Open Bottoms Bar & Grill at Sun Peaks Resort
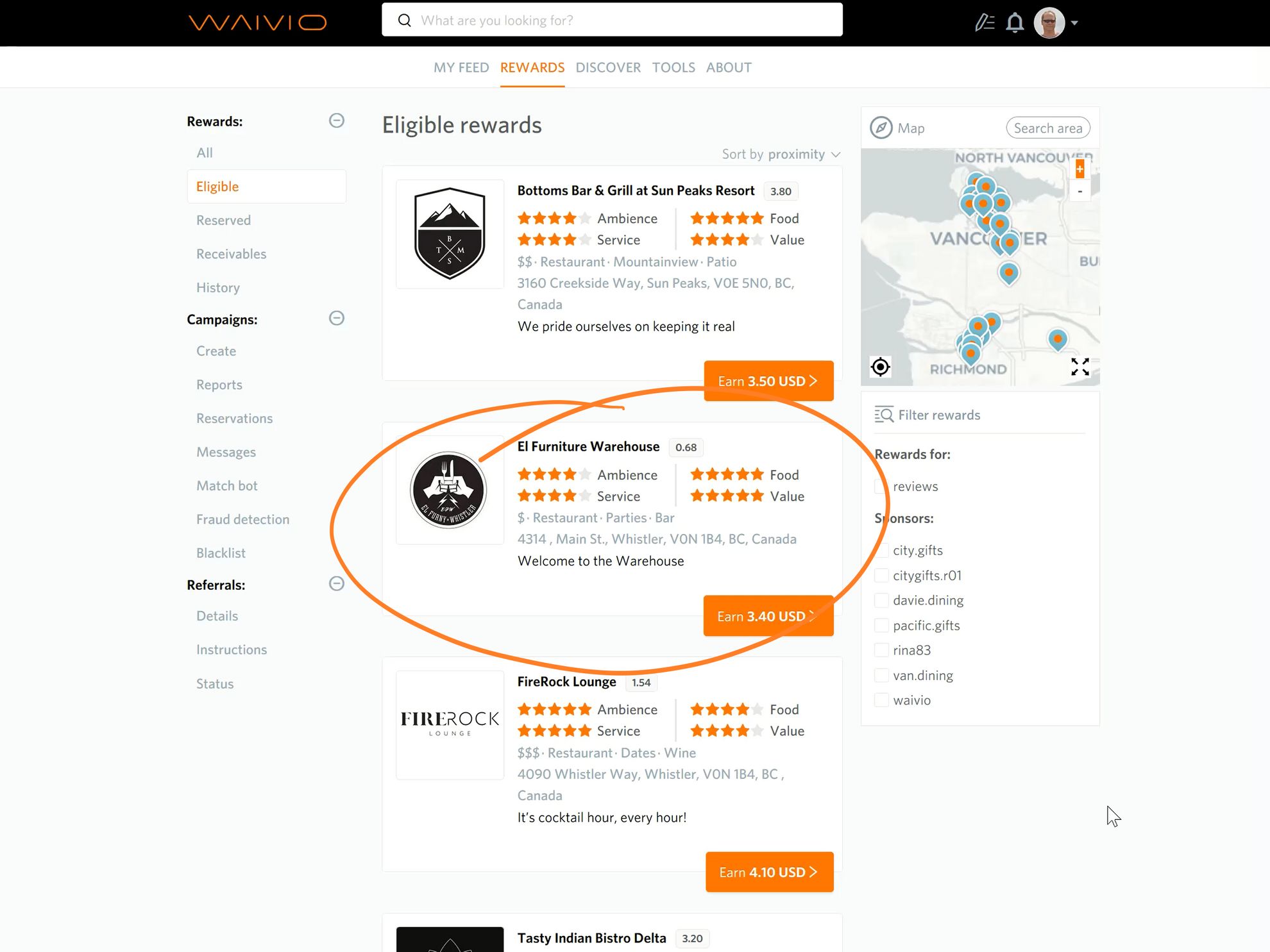The image size is (1270, 952). click(636, 190)
